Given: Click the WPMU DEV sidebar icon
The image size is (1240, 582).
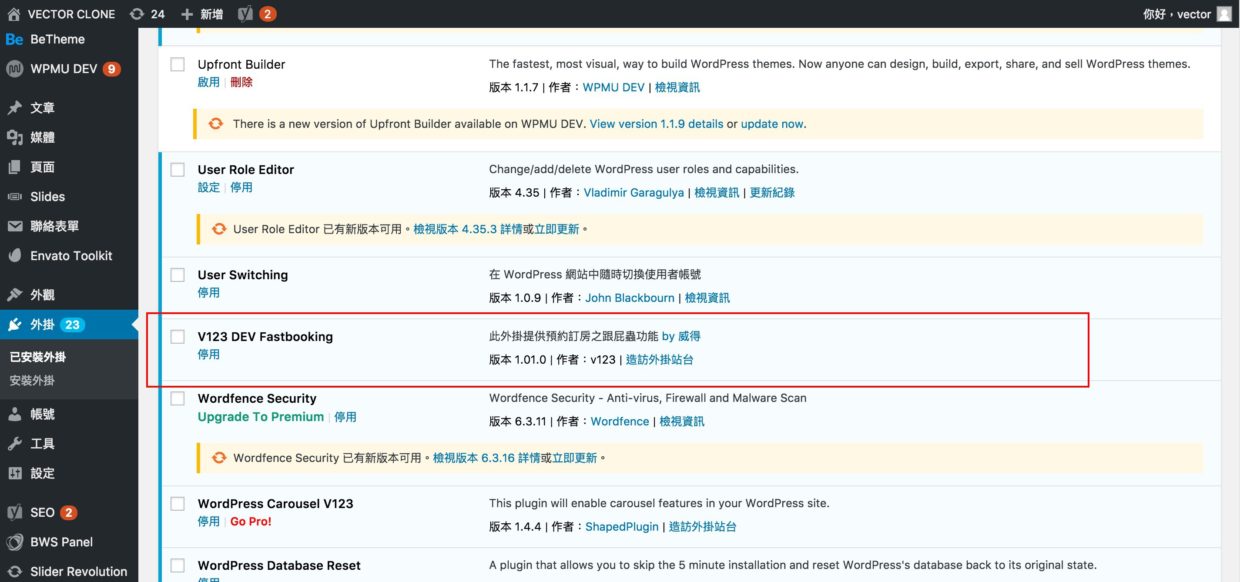Looking at the screenshot, I should coord(14,69).
